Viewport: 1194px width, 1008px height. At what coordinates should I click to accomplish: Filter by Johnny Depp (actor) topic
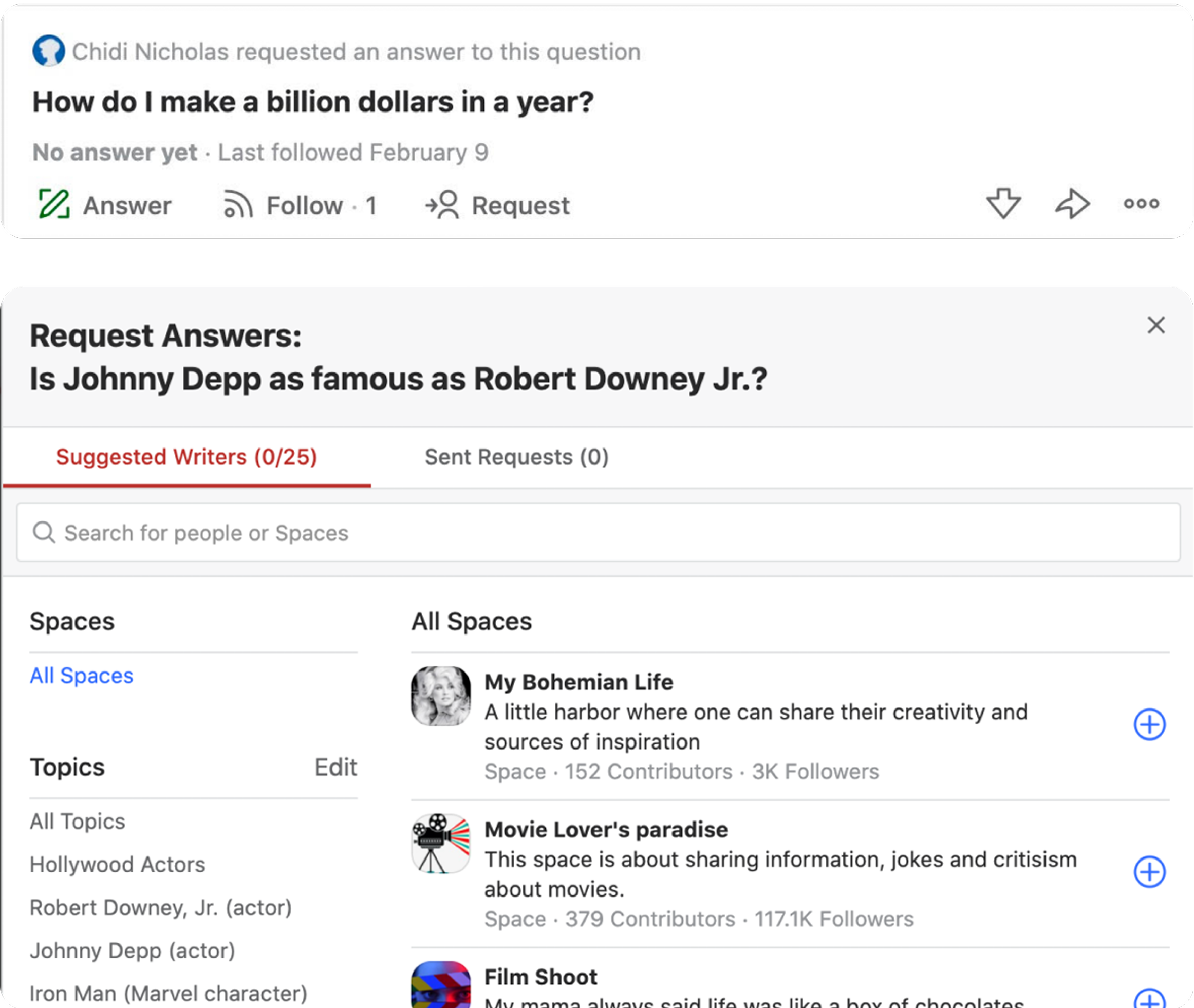[x=133, y=950]
